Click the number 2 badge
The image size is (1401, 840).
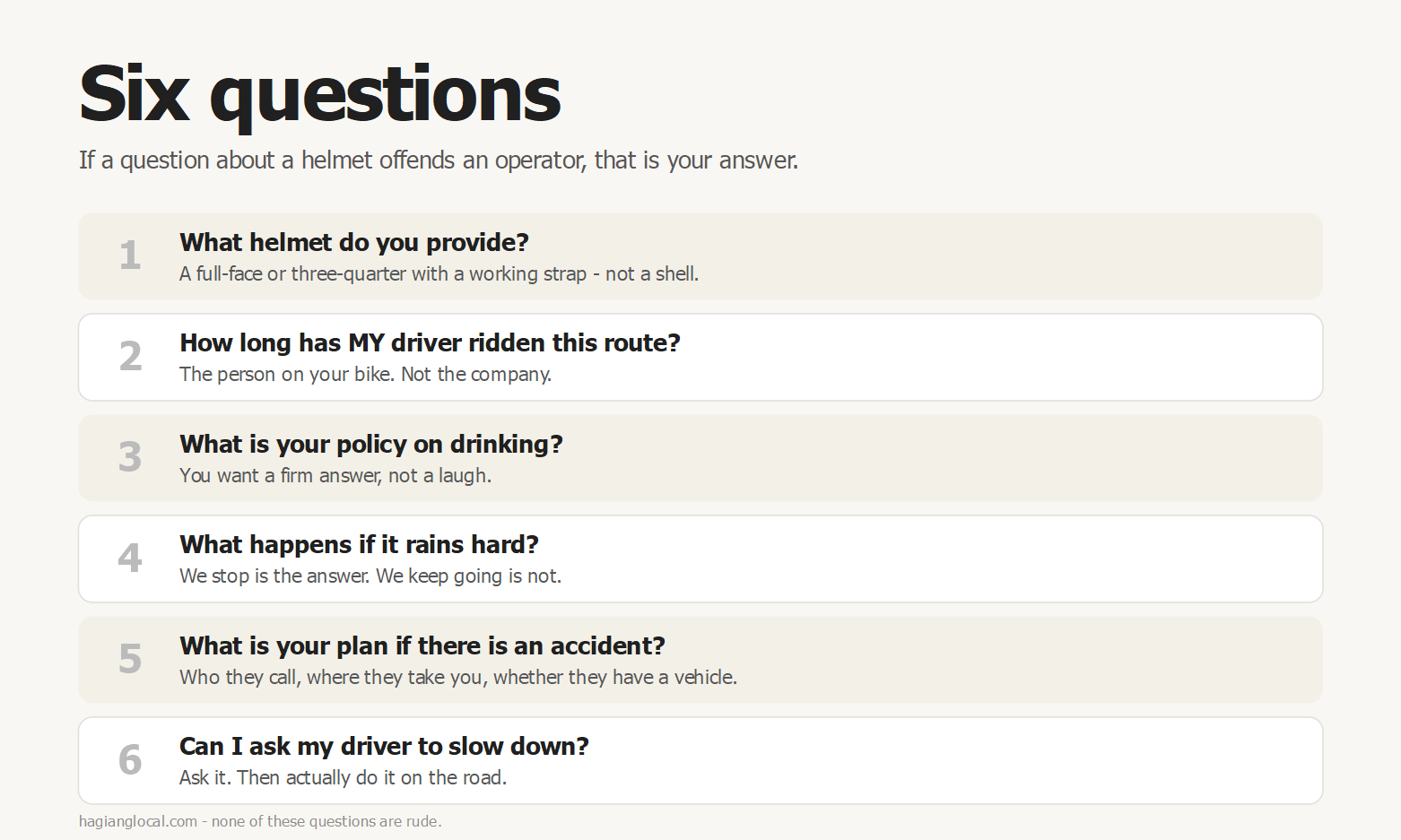[130, 357]
